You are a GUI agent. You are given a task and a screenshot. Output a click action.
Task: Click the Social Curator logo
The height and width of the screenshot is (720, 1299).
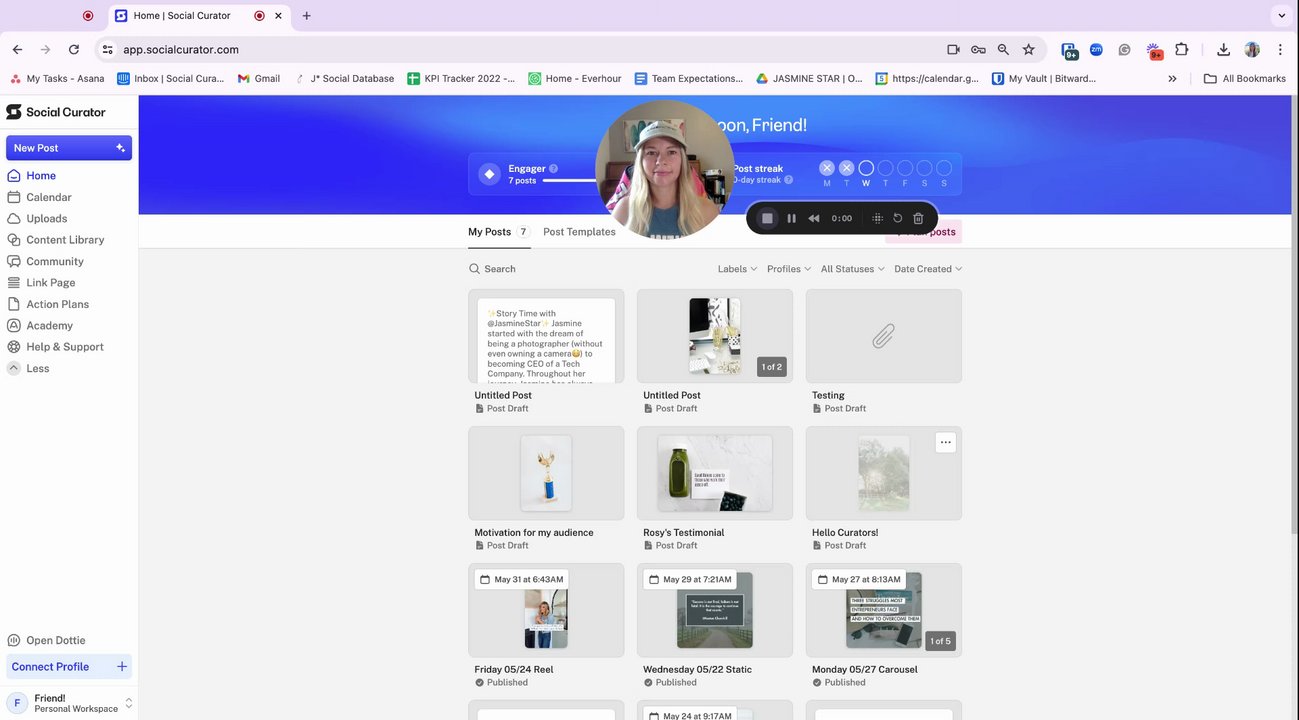pyautogui.click(x=56, y=112)
